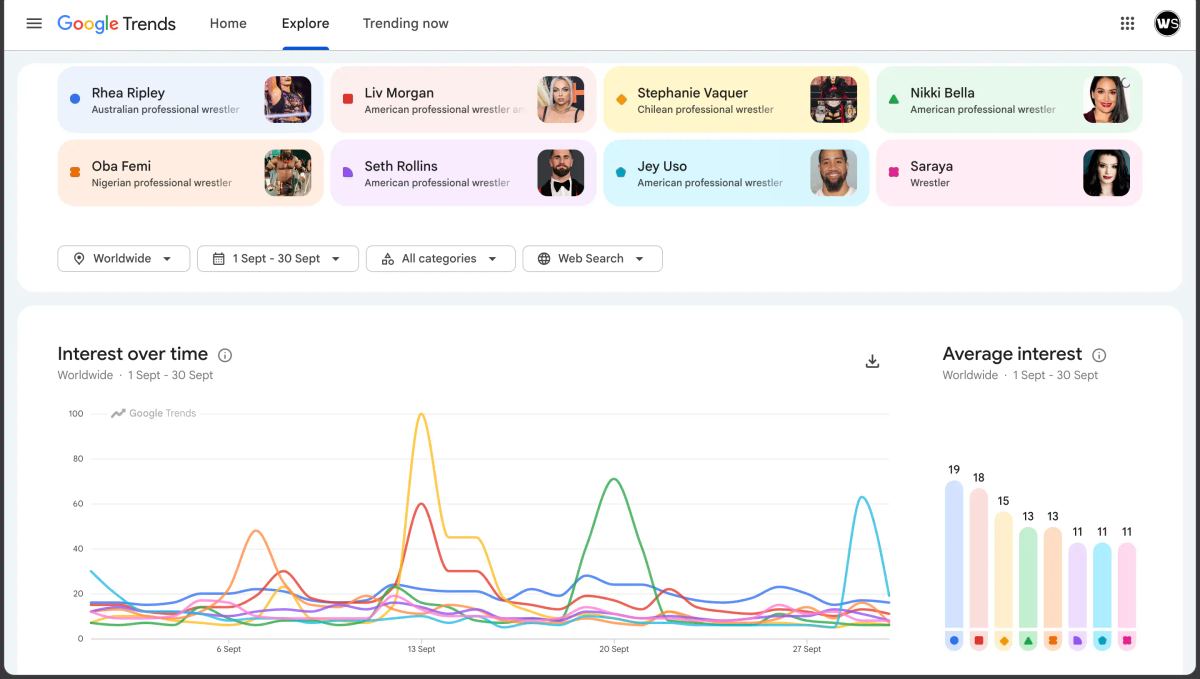Click the Average interest heading
1200x679 pixels.
(x=1012, y=354)
